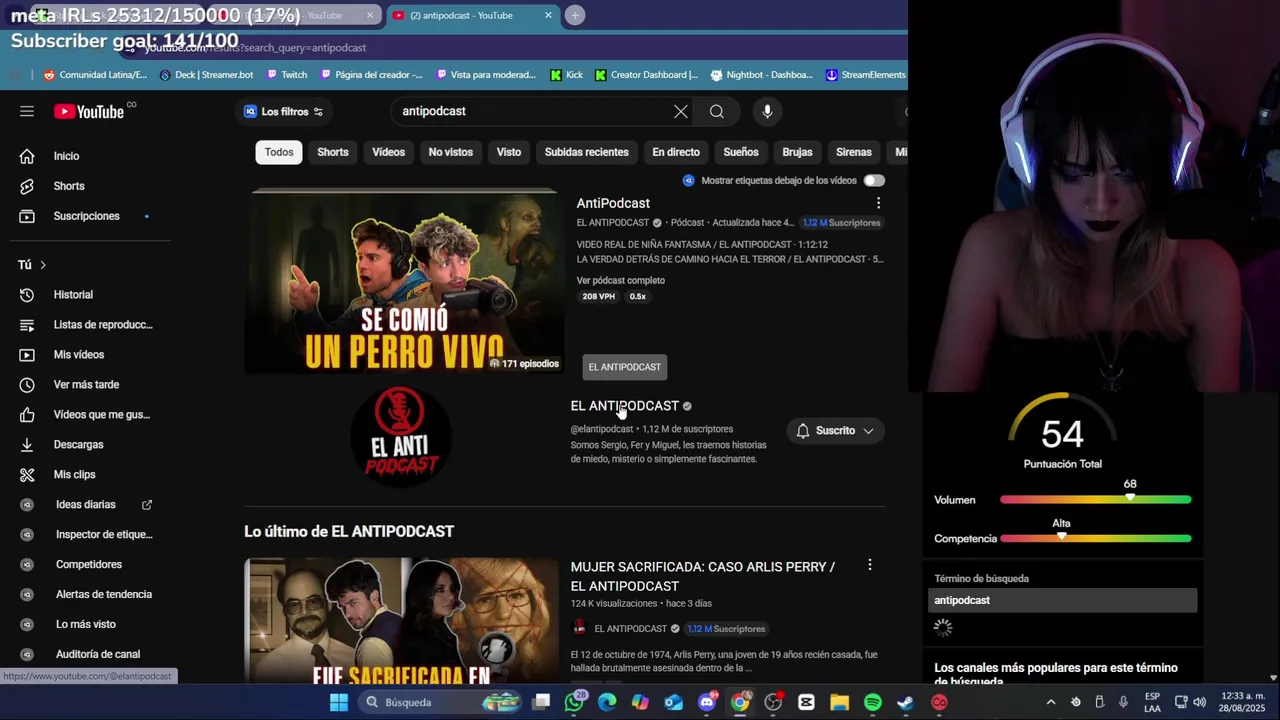
Task: Close the antipodcast YouTube browser tab
Action: click(548, 15)
